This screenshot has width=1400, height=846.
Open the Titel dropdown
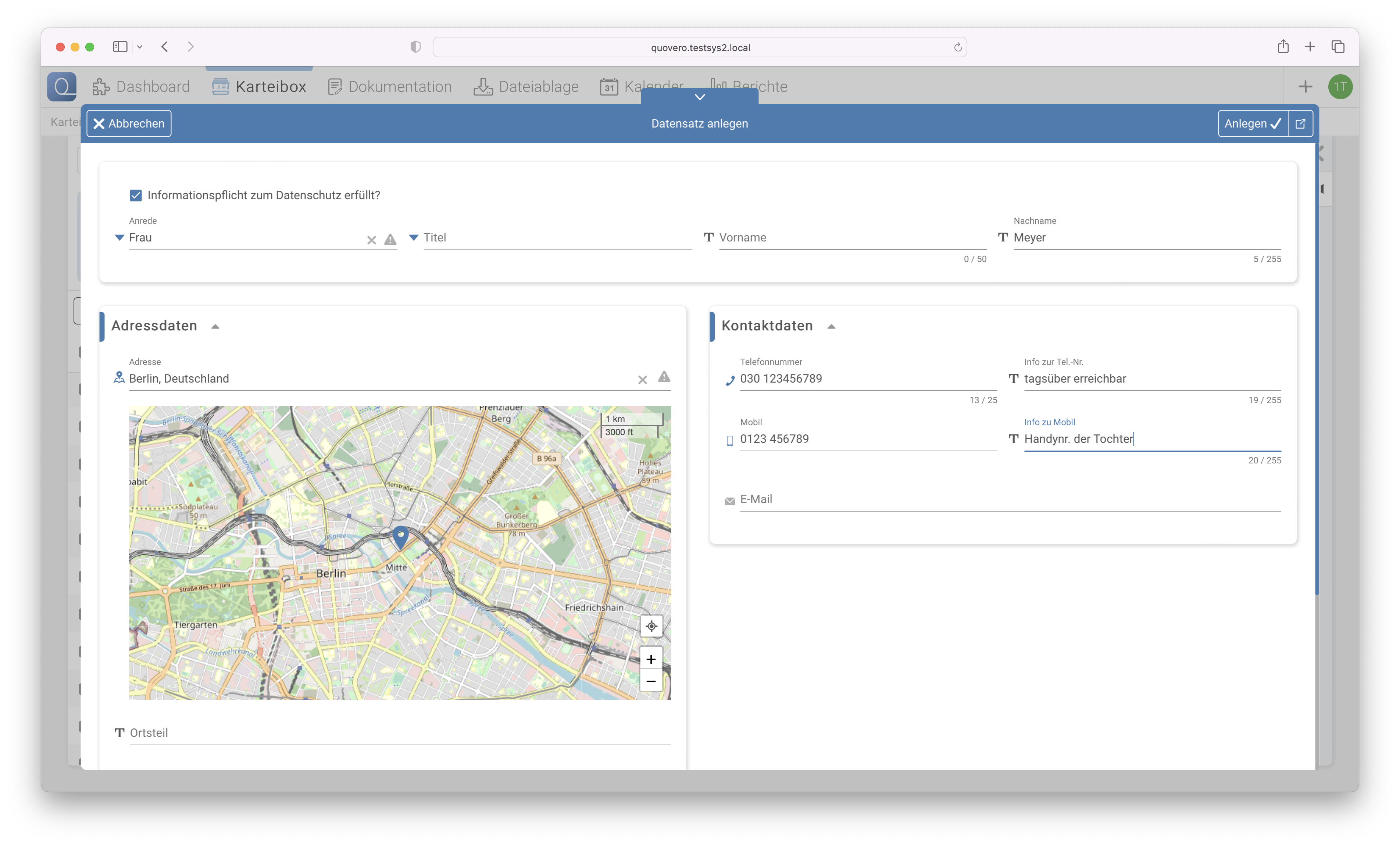pos(414,237)
